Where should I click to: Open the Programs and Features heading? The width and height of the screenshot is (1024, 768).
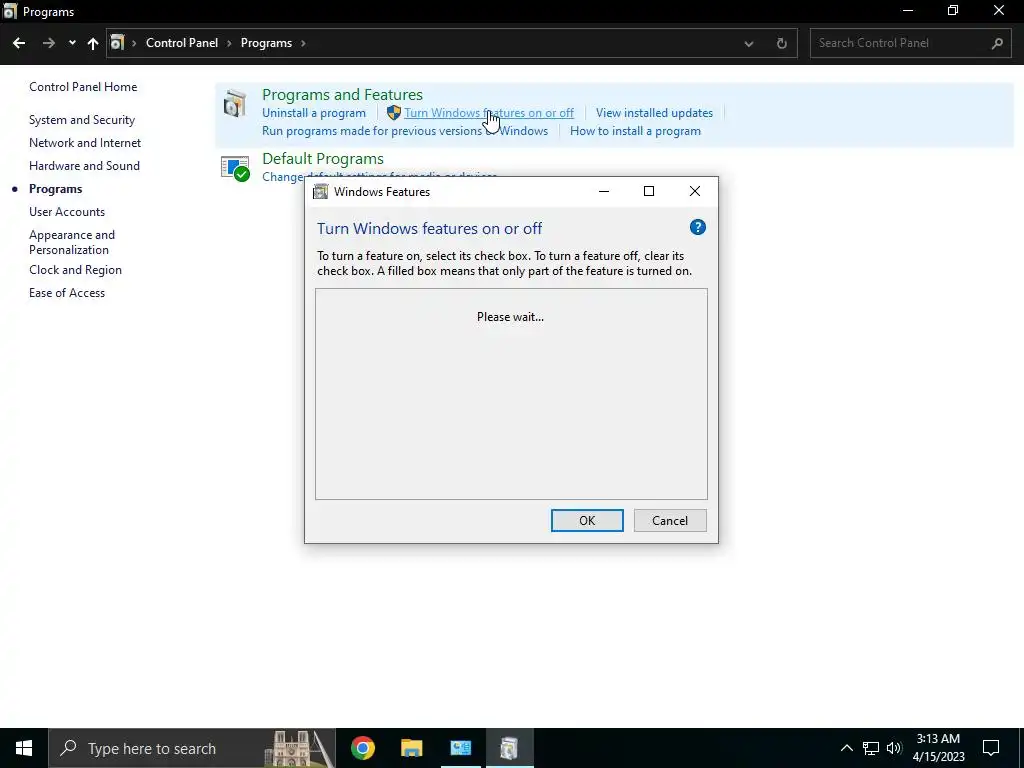[x=342, y=95]
